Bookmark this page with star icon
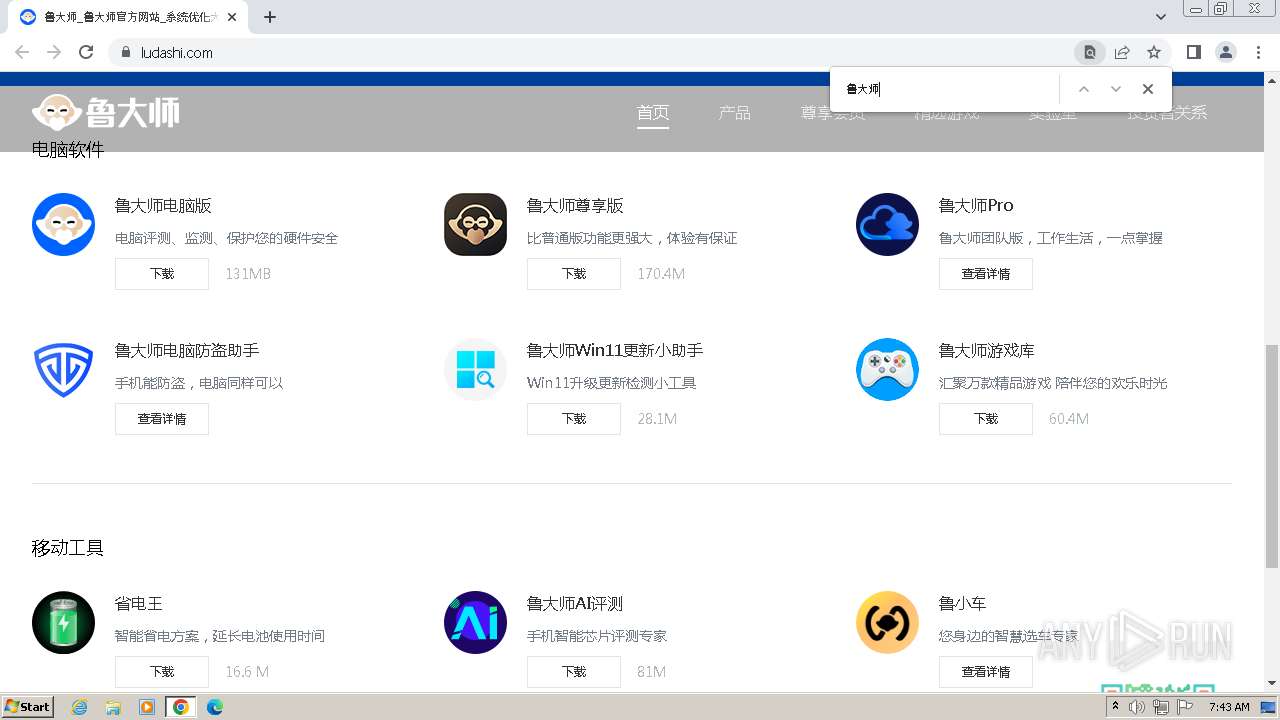Screen dimensions: 1280x720 click(x=1154, y=52)
